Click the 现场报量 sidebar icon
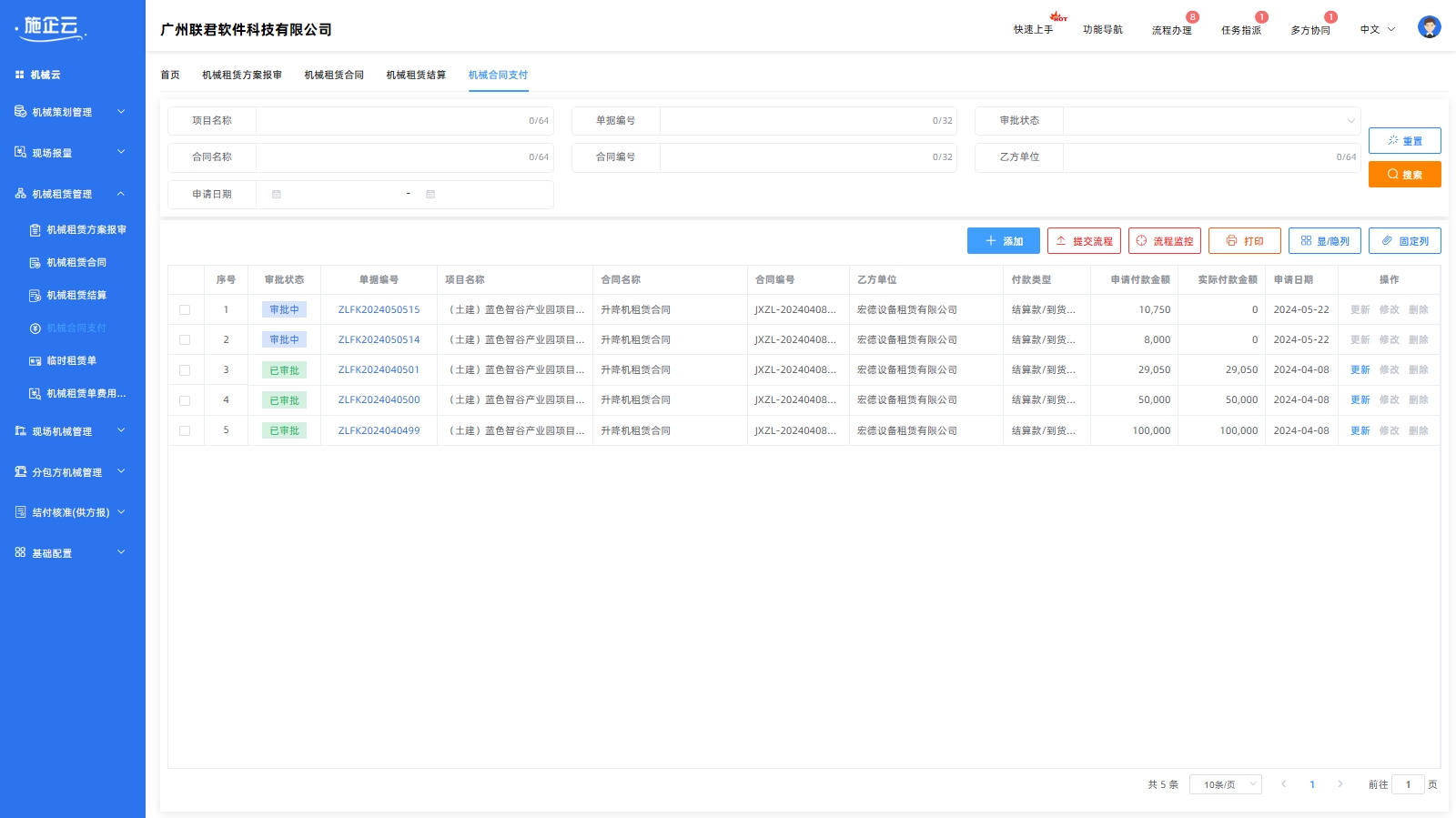The image size is (1456, 818). coord(20,152)
